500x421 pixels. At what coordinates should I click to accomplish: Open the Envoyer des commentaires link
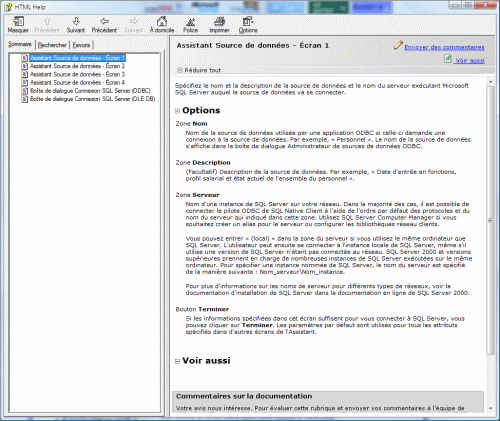pyautogui.click(x=444, y=47)
